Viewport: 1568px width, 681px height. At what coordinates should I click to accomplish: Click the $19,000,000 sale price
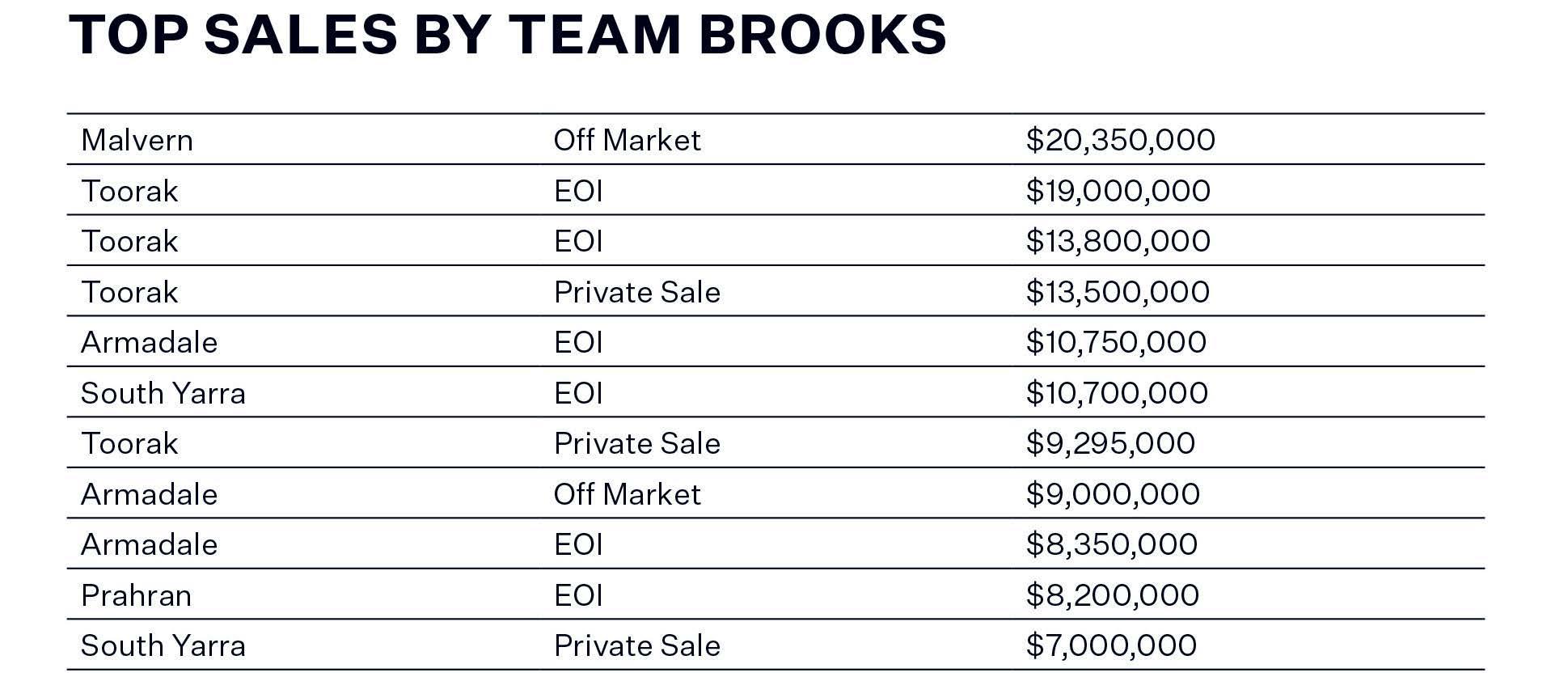(x=1117, y=191)
